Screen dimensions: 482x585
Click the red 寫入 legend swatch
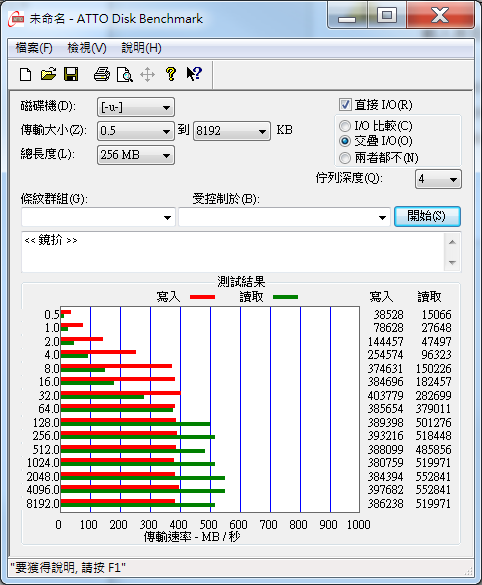click(203, 297)
